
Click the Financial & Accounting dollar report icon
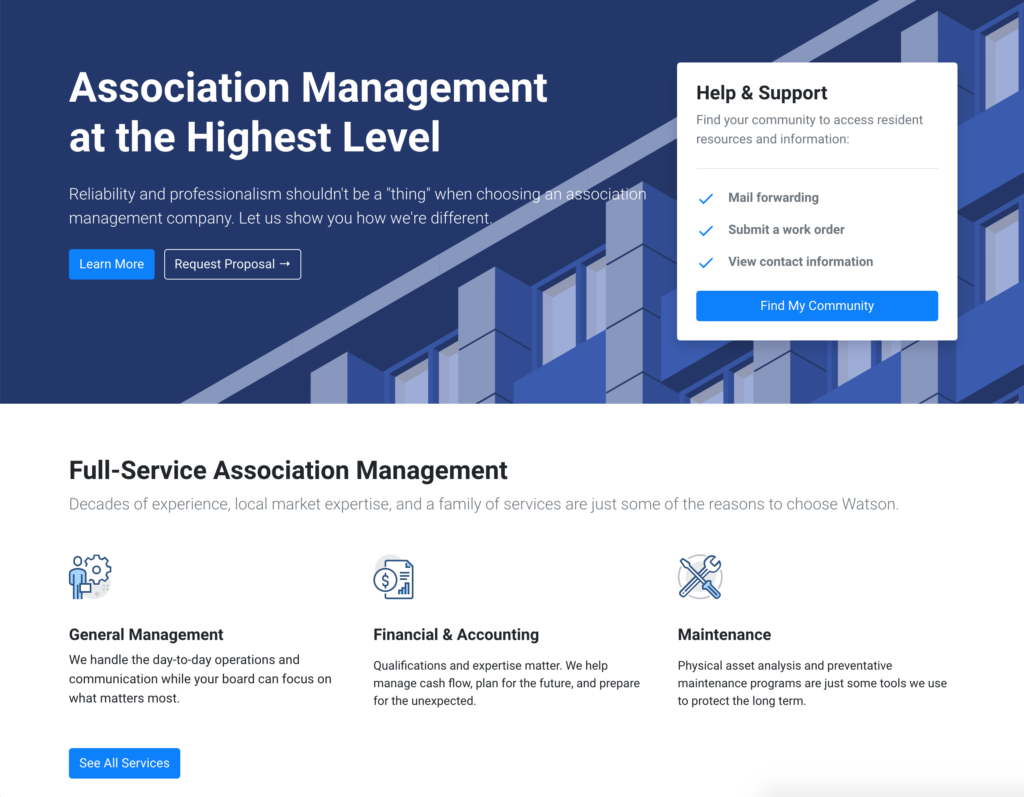point(394,577)
